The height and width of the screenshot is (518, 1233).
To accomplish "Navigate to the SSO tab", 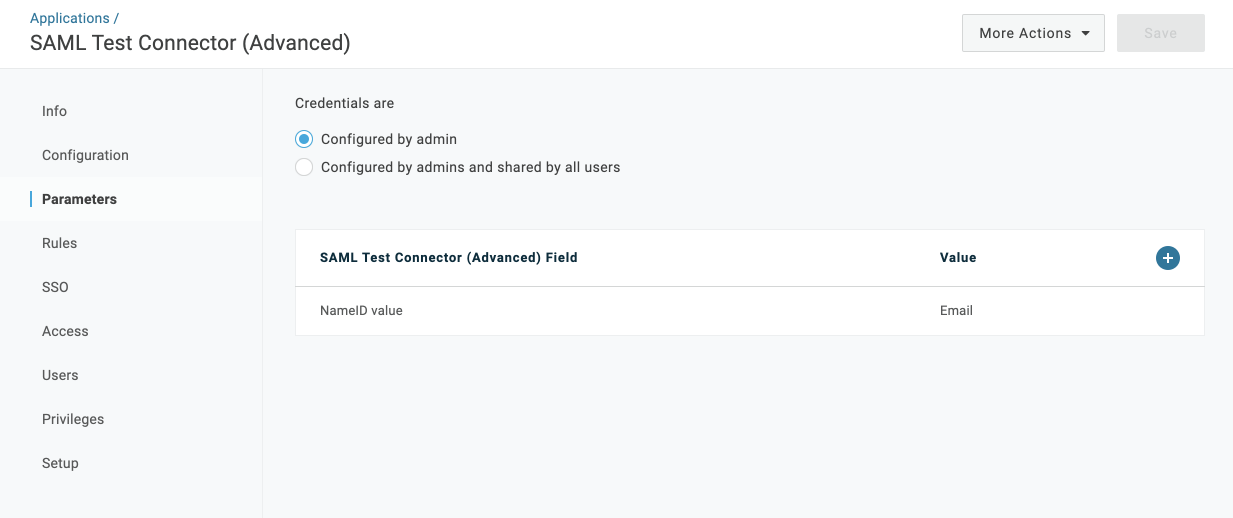I will [x=55, y=287].
